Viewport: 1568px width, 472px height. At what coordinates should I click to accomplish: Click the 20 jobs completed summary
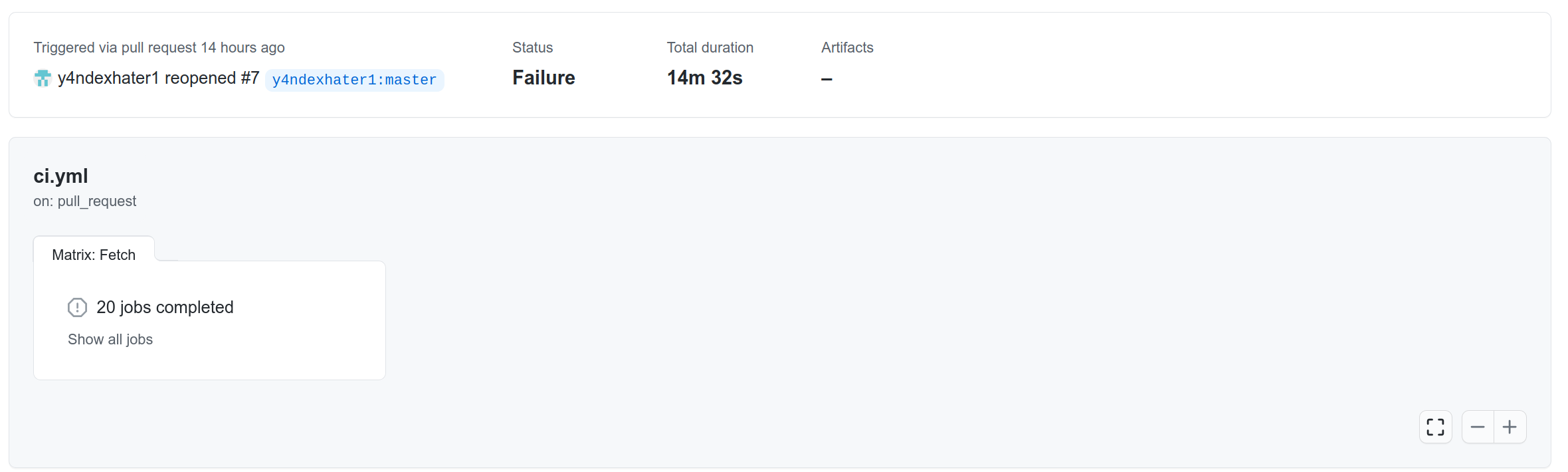(165, 307)
